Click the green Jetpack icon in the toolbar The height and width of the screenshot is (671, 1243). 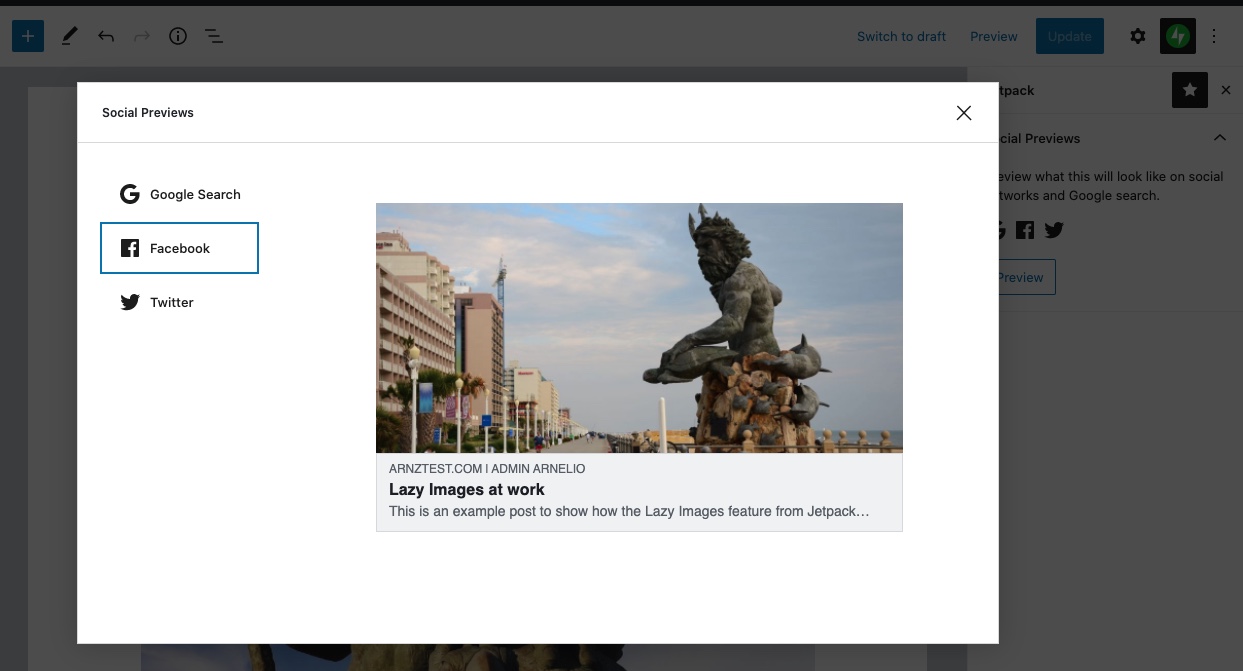pos(1177,35)
